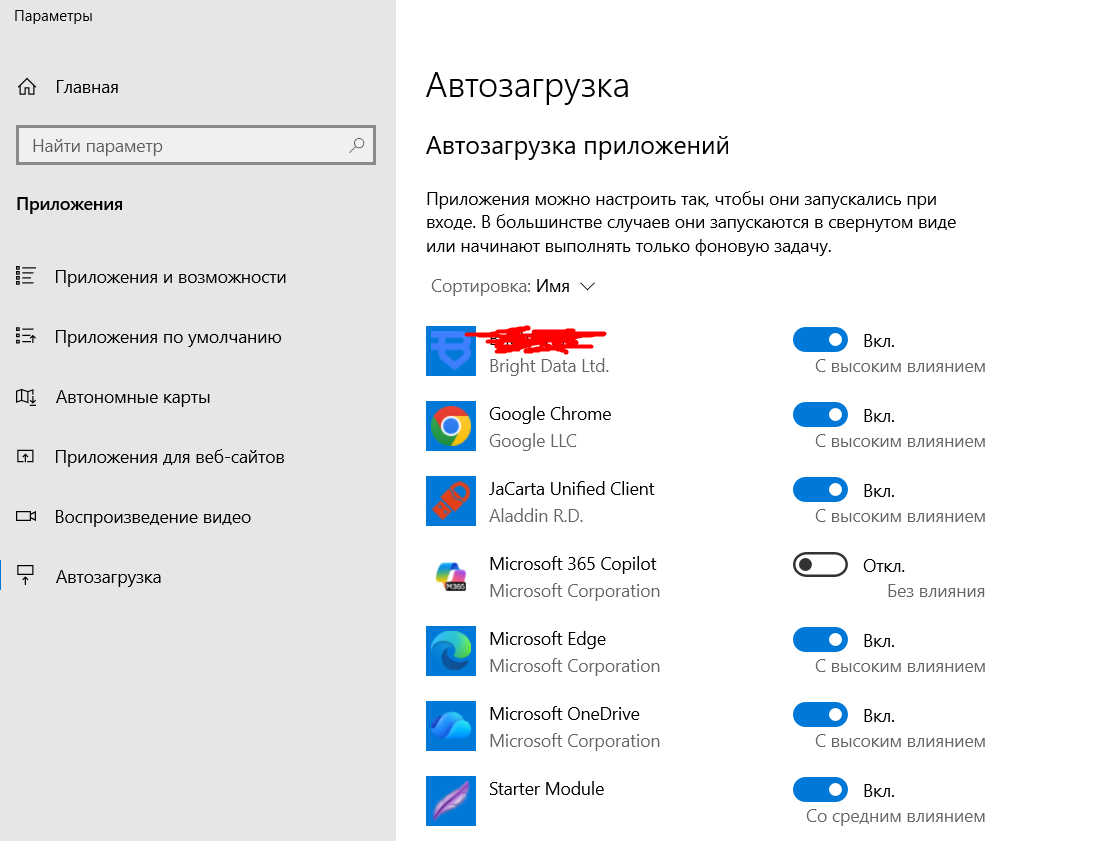
Task: Click the JaCarta Unified Client icon
Action: point(451,501)
